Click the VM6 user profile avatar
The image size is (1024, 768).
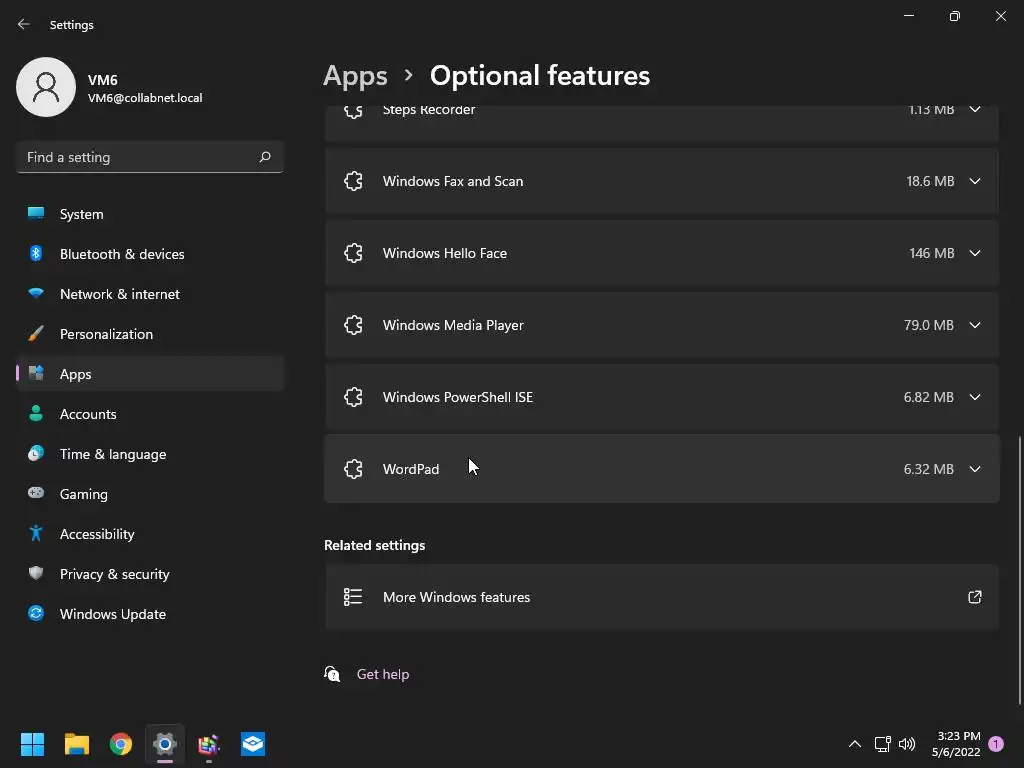coord(46,87)
